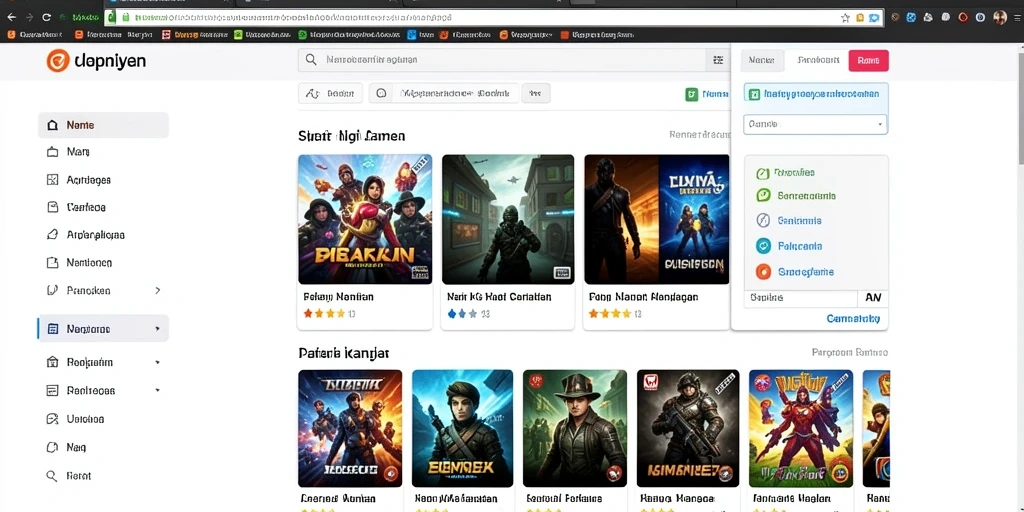The width and height of the screenshot is (1024, 512).
Task: Open the profile avatar in browser toolbar
Action: point(1000,18)
